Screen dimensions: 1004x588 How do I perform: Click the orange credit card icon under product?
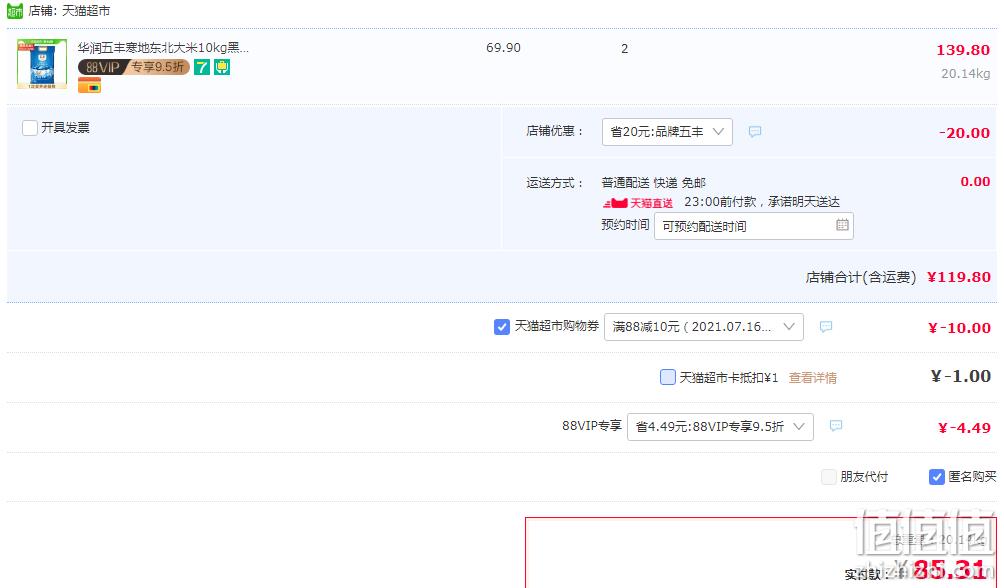point(89,85)
